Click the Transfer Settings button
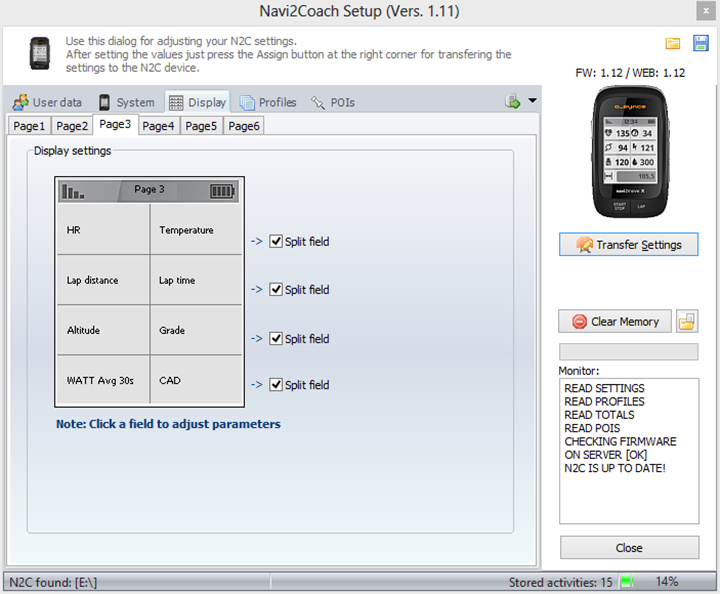Screen dimensions: 720x594 click(x=629, y=244)
